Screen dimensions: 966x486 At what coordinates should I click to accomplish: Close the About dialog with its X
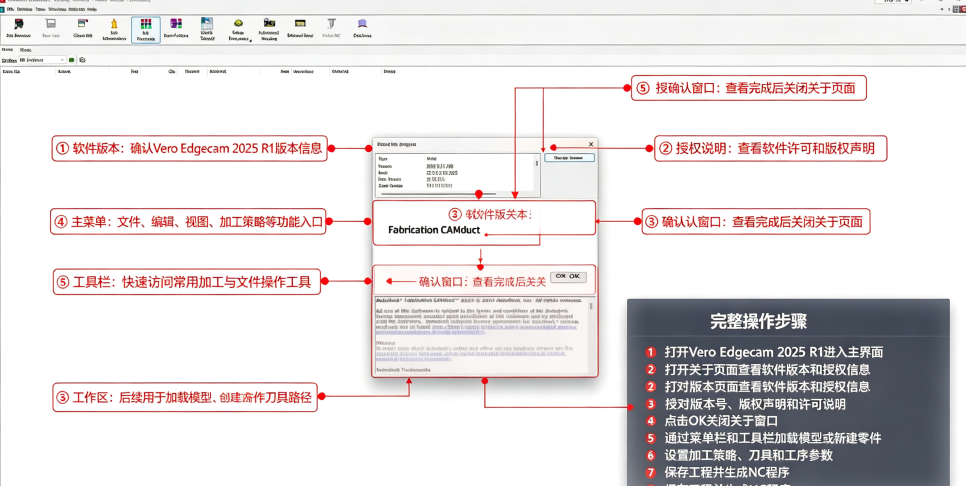click(x=591, y=144)
